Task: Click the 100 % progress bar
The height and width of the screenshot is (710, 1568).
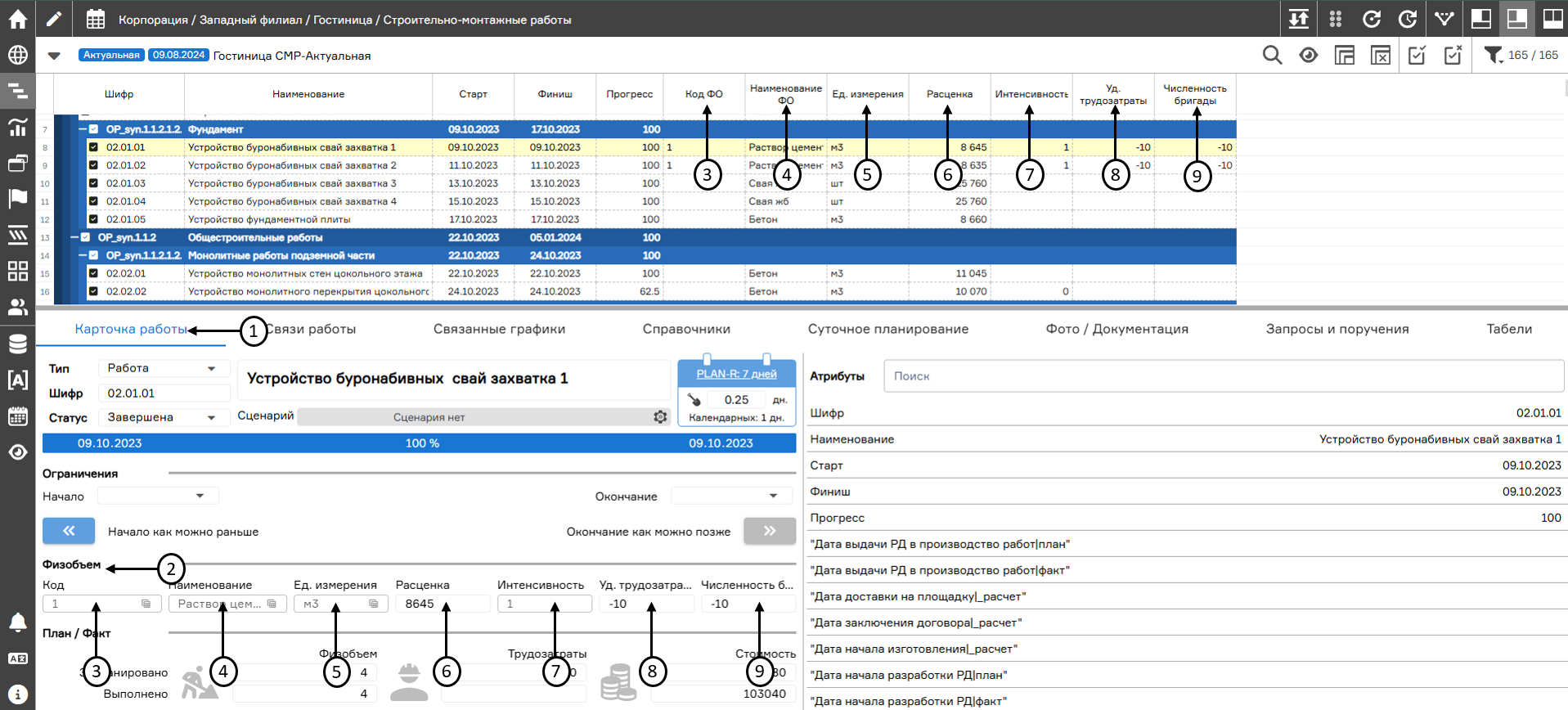Action: coord(420,443)
